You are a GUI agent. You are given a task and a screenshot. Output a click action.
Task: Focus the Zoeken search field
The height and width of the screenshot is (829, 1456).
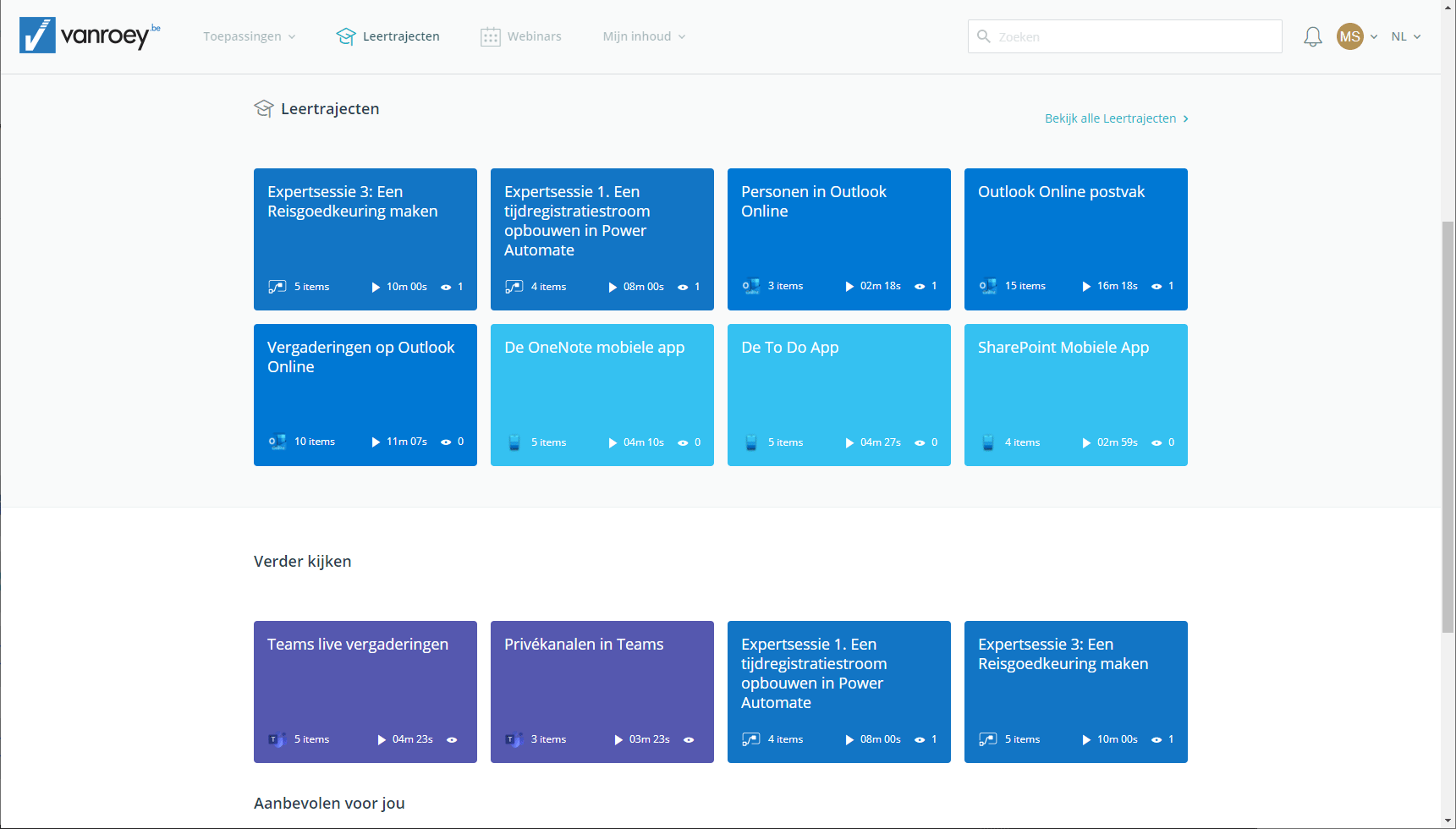(1125, 36)
